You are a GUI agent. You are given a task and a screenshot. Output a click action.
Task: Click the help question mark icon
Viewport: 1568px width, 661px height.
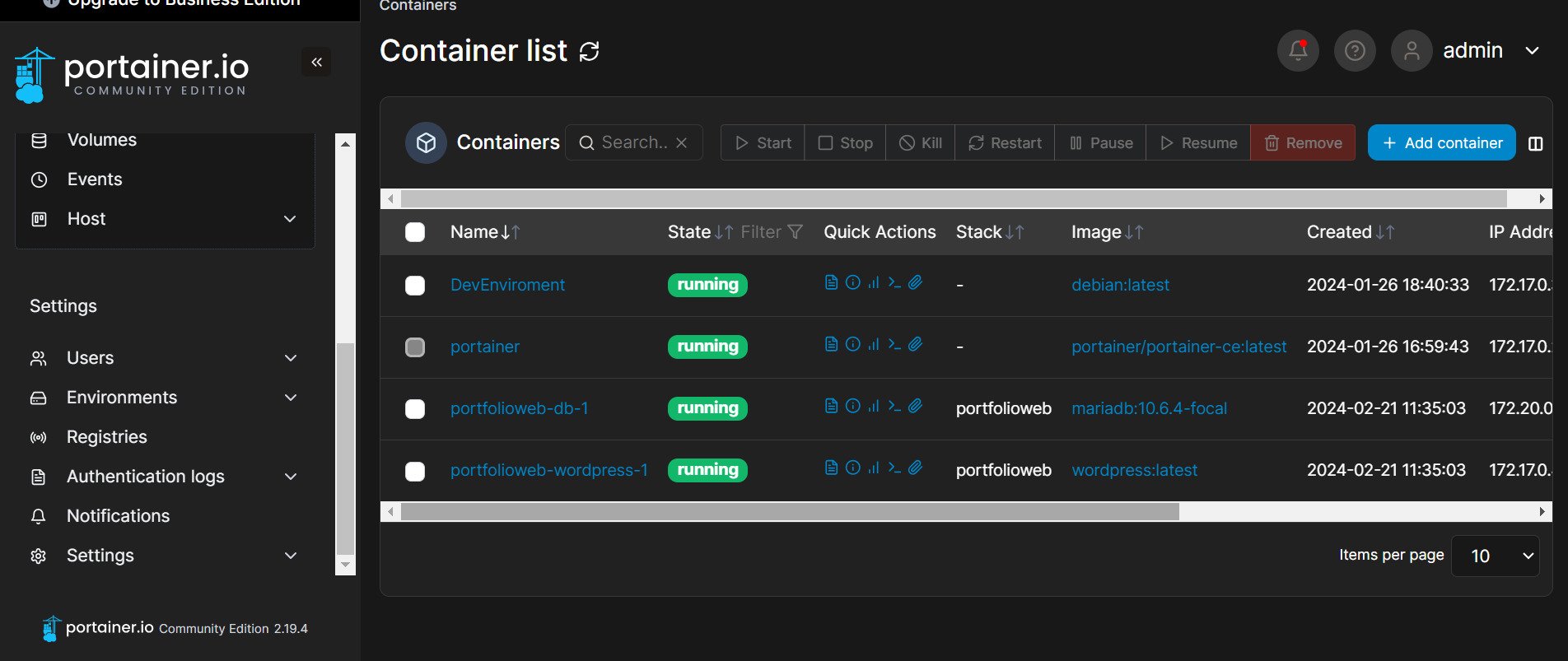click(1355, 51)
